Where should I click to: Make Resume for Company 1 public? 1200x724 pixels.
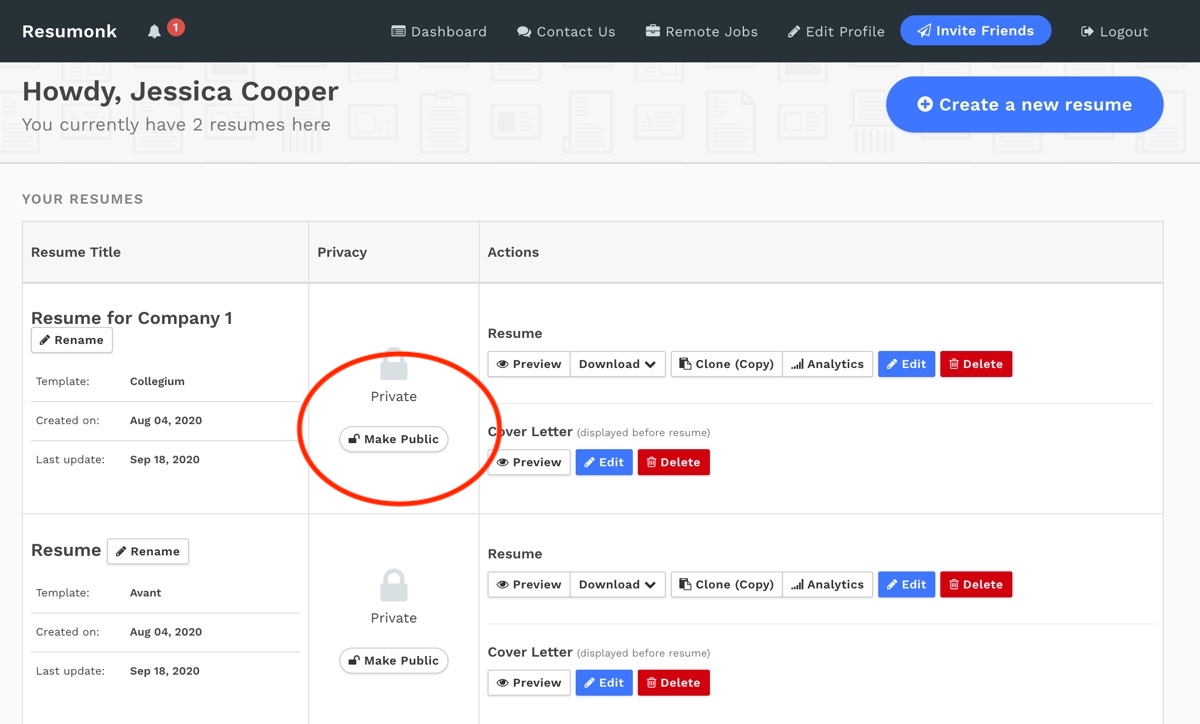pos(394,439)
